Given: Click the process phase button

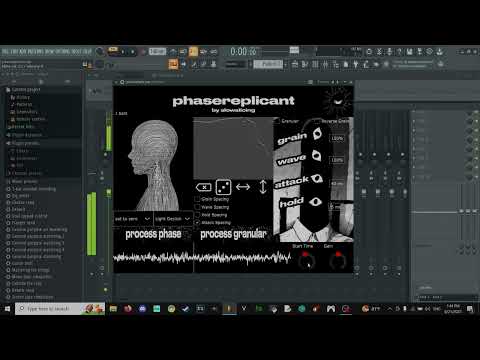Looking at the screenshot, I should pos(153,234).
